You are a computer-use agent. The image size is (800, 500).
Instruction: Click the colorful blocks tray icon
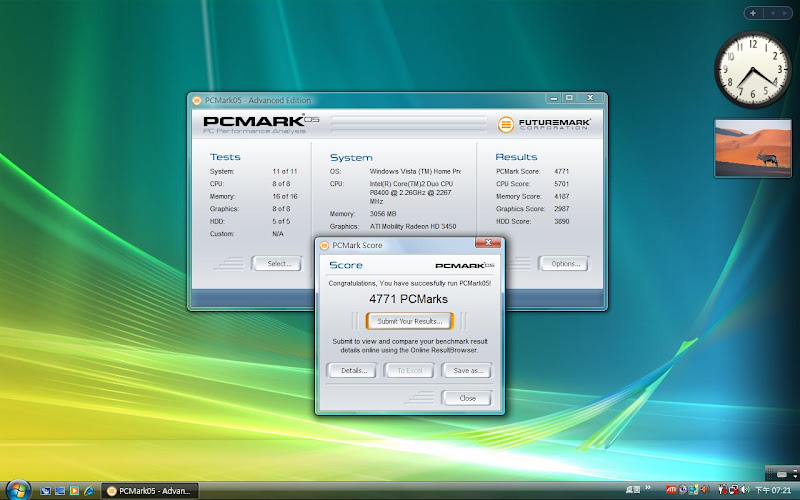[694, 490]
